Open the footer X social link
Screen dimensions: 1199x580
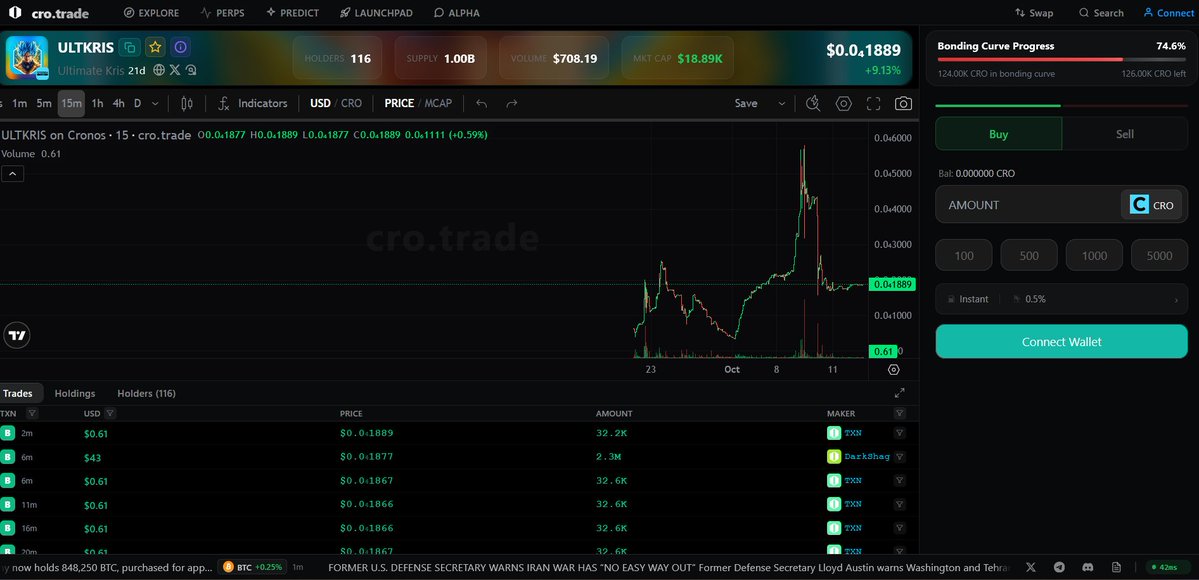[1031, 567]
